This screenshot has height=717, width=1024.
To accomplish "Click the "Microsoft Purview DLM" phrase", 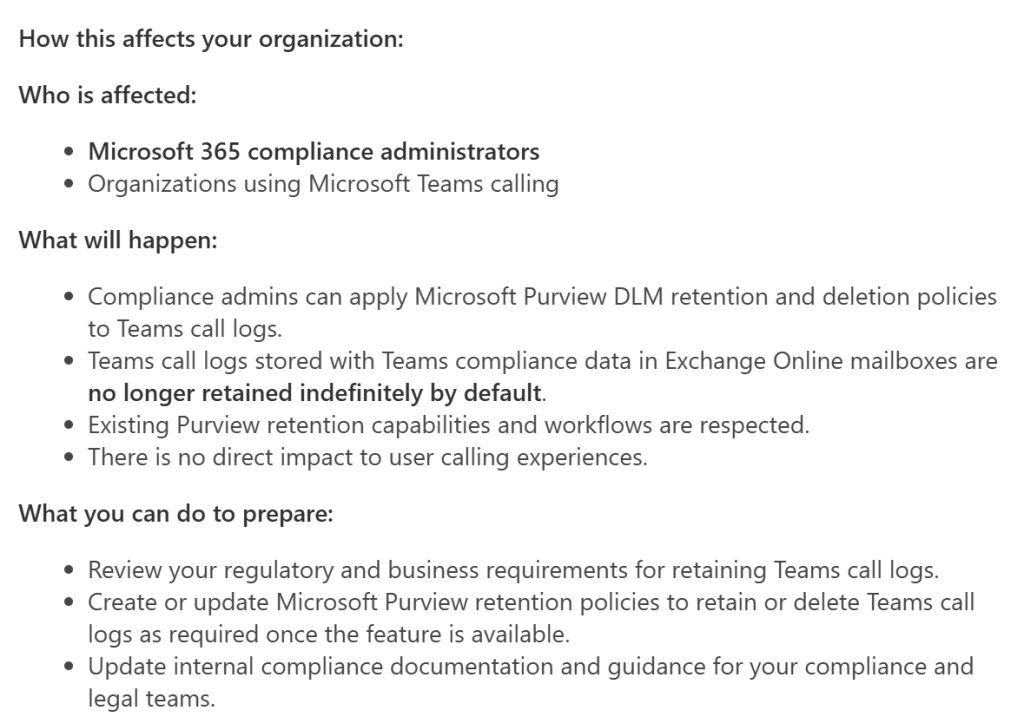I will click(x=516, y=297).
